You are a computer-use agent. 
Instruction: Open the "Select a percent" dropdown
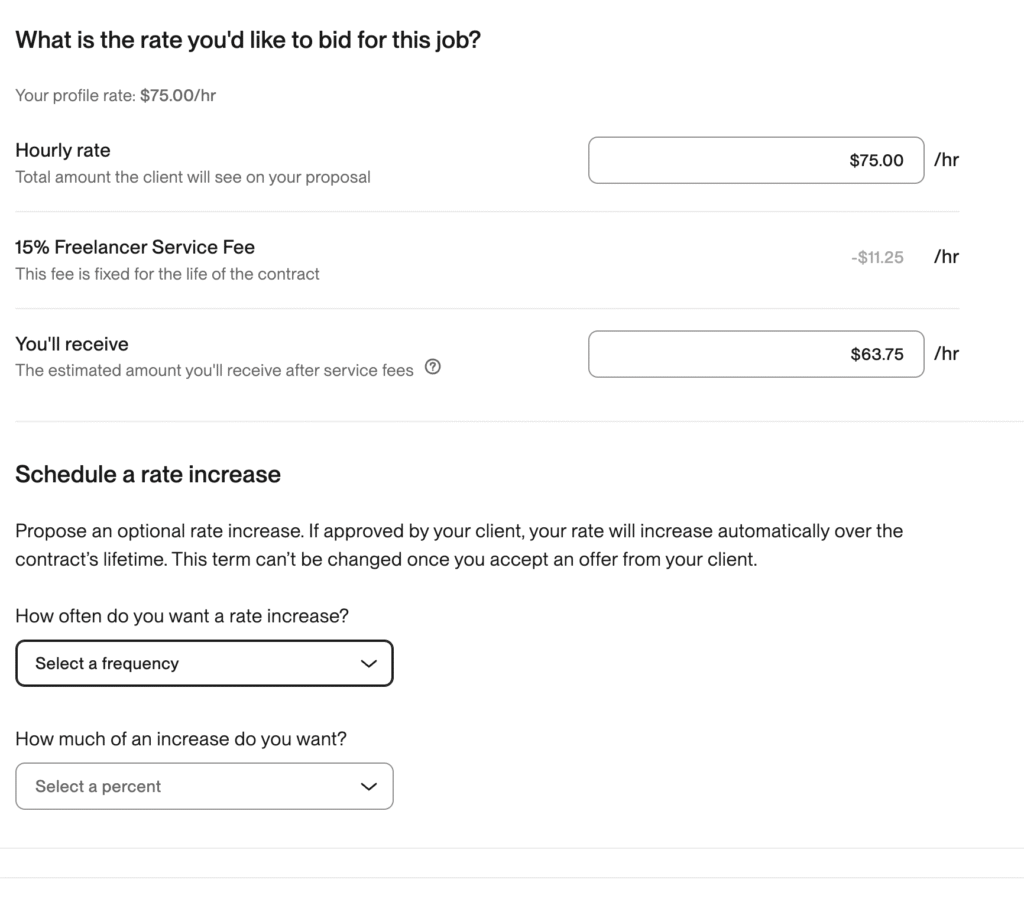pos(204,786)
